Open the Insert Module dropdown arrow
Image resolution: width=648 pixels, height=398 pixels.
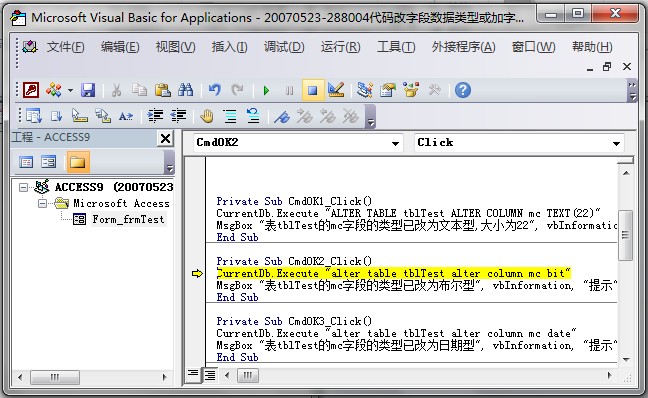tap(70, 90)
